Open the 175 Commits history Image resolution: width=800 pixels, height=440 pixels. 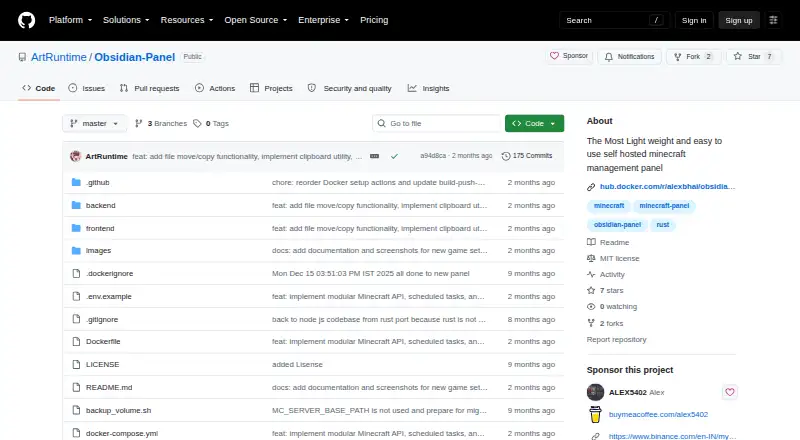pyautogui.click(x=527, y=156)
